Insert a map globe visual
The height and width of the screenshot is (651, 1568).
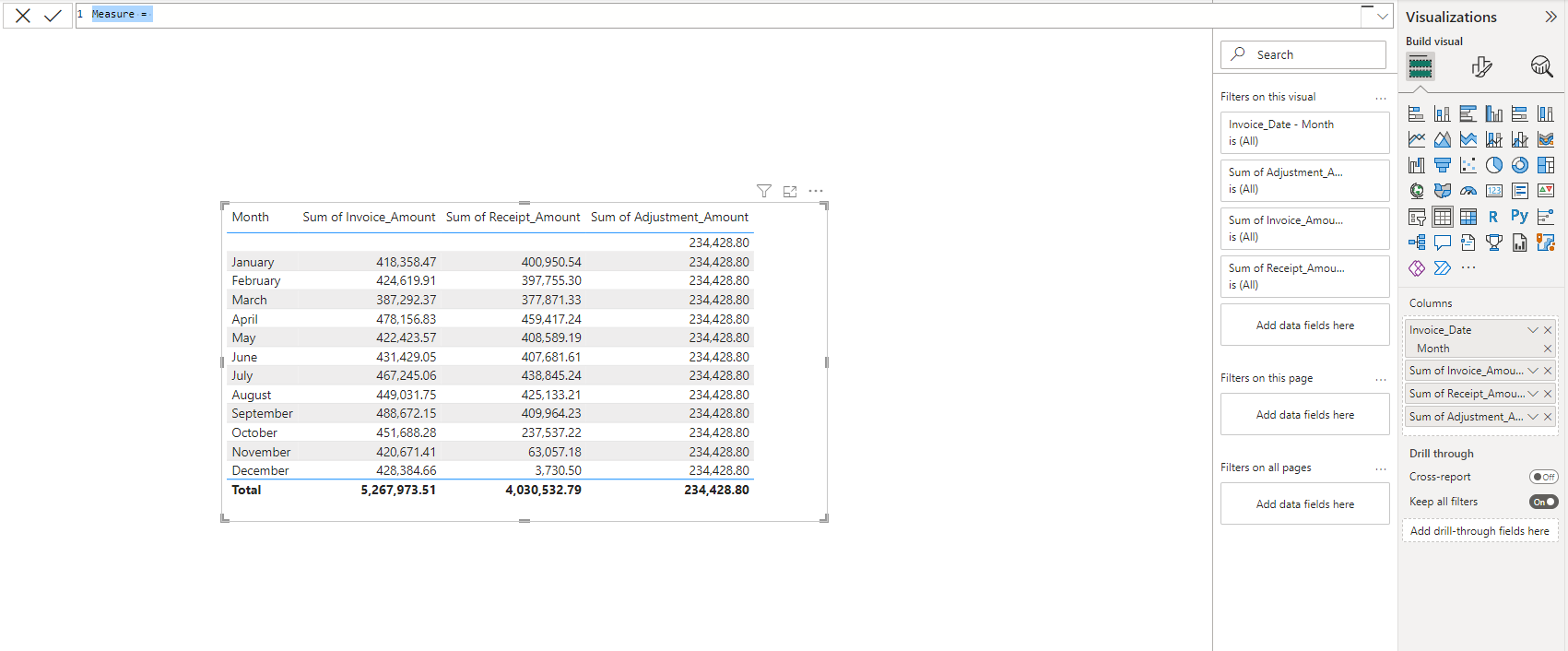1417,191
